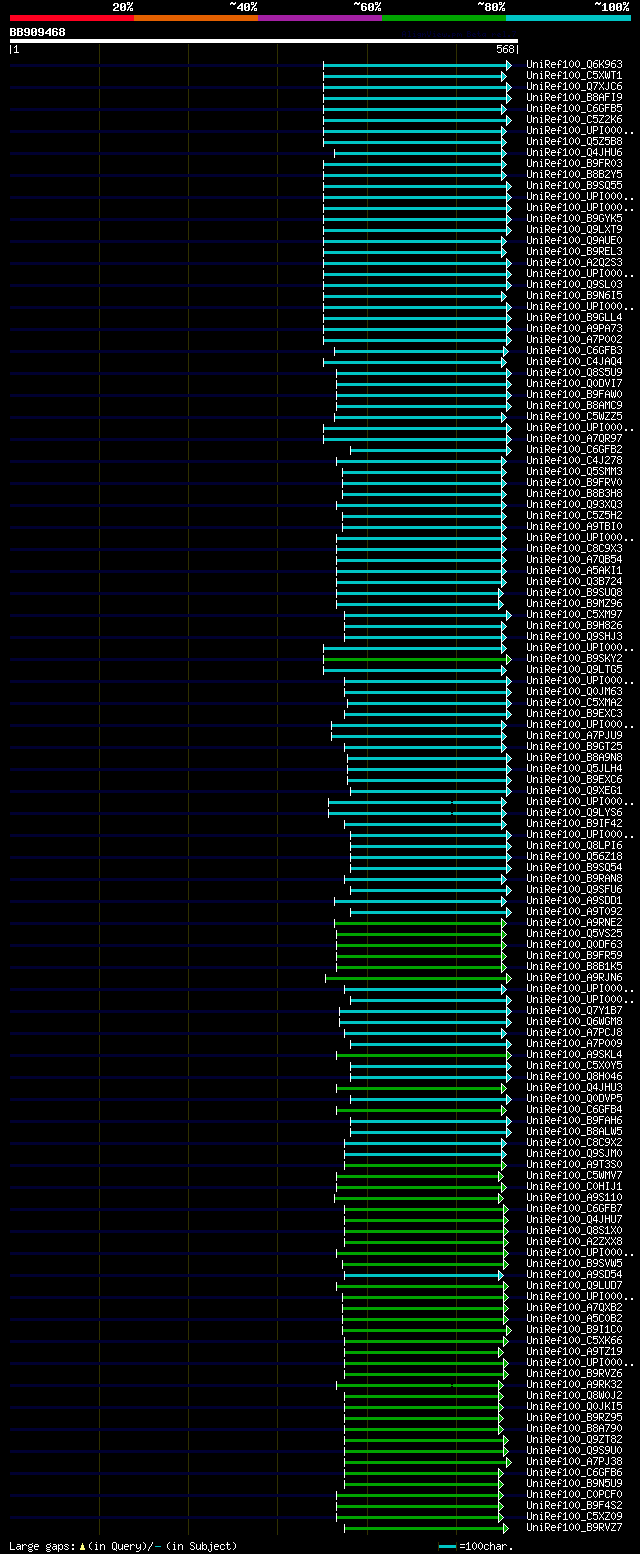Click the UniRef100_B9GLL4 entry

pos(574,318)
